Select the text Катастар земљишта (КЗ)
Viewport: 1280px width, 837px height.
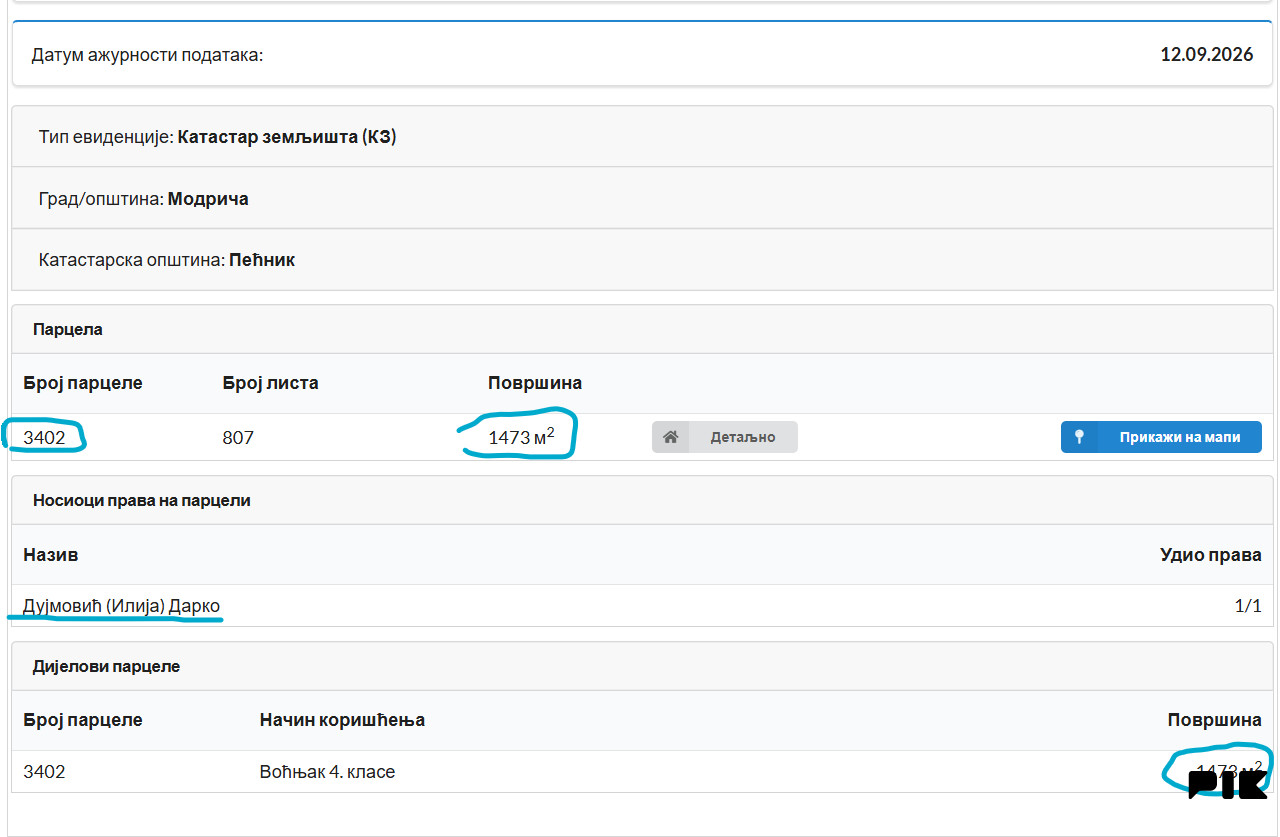(x=287, y=136)
